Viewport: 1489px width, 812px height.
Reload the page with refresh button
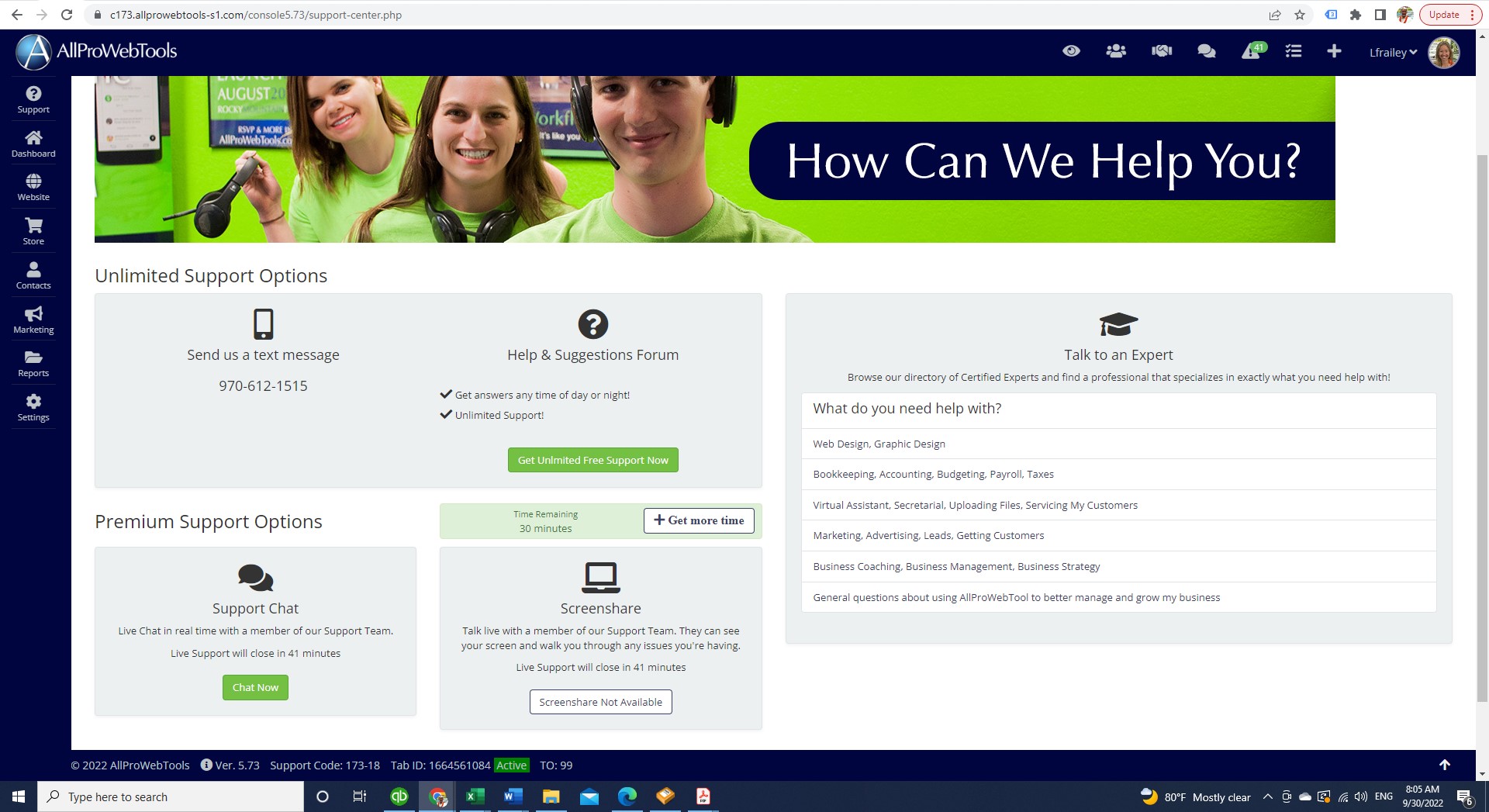67,15
